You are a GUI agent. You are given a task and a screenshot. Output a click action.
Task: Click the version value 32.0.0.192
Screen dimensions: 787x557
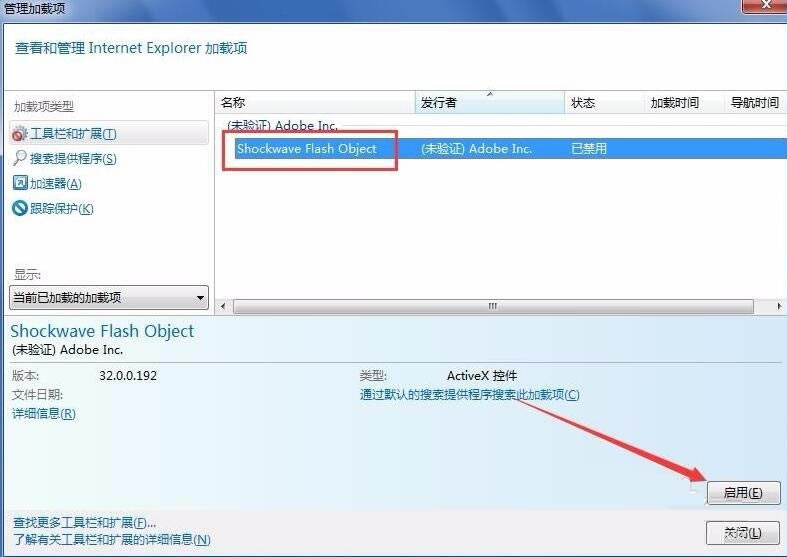128,375
